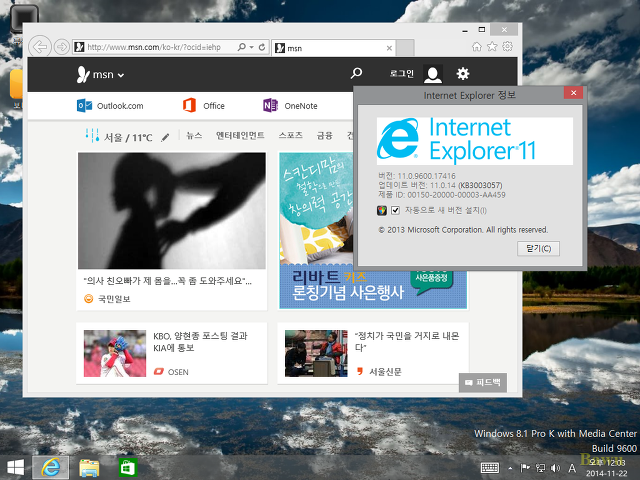Click the network tray icon

point(540,468)
